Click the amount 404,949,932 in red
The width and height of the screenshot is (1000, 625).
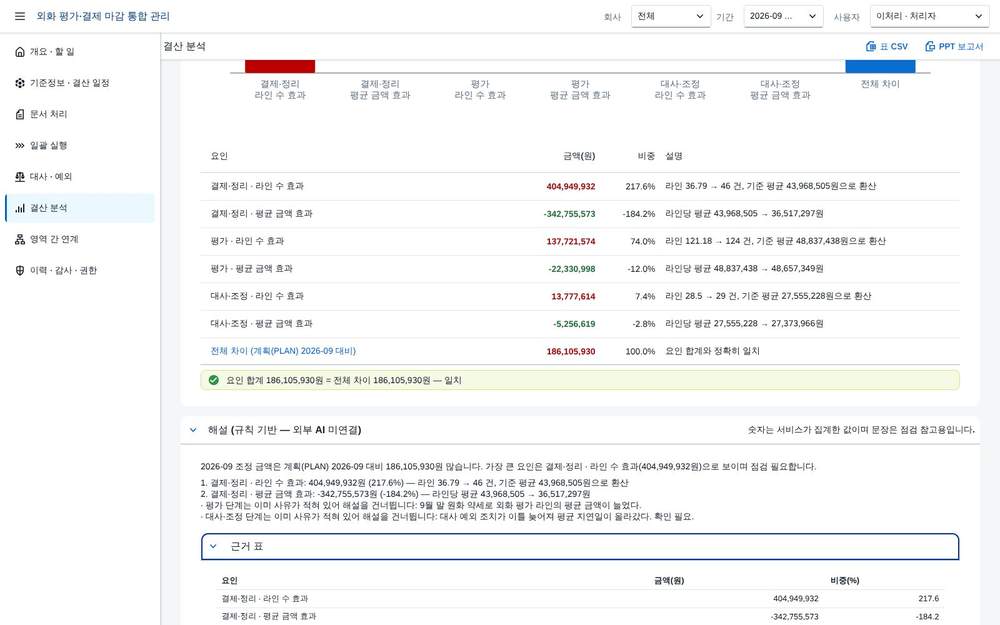pyautogui.click(x=571, y=187)
